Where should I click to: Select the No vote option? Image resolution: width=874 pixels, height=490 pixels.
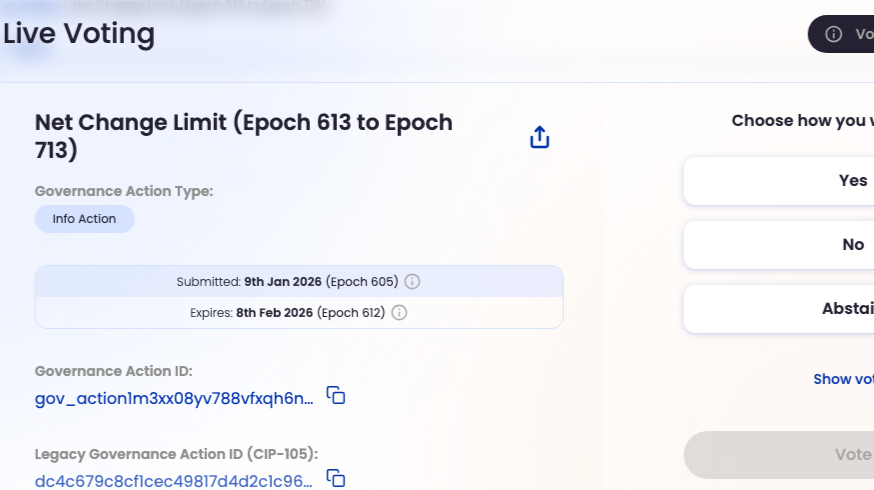(800, 245)
